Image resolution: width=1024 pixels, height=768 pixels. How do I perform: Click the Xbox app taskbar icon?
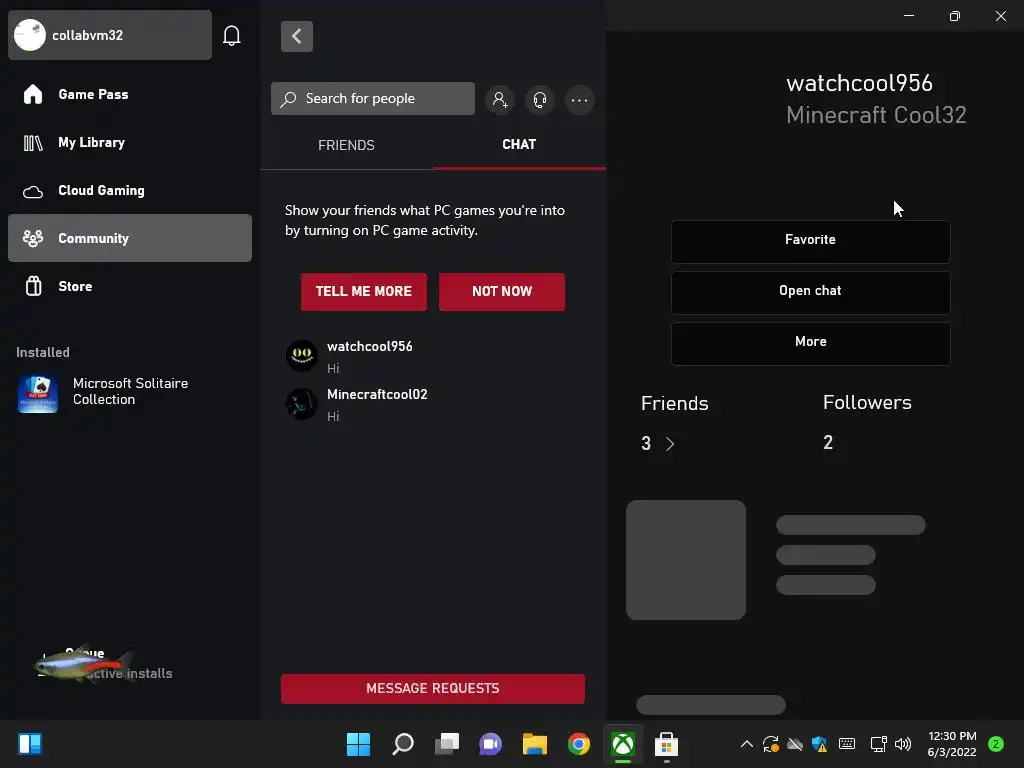click(x=623, y=744)
